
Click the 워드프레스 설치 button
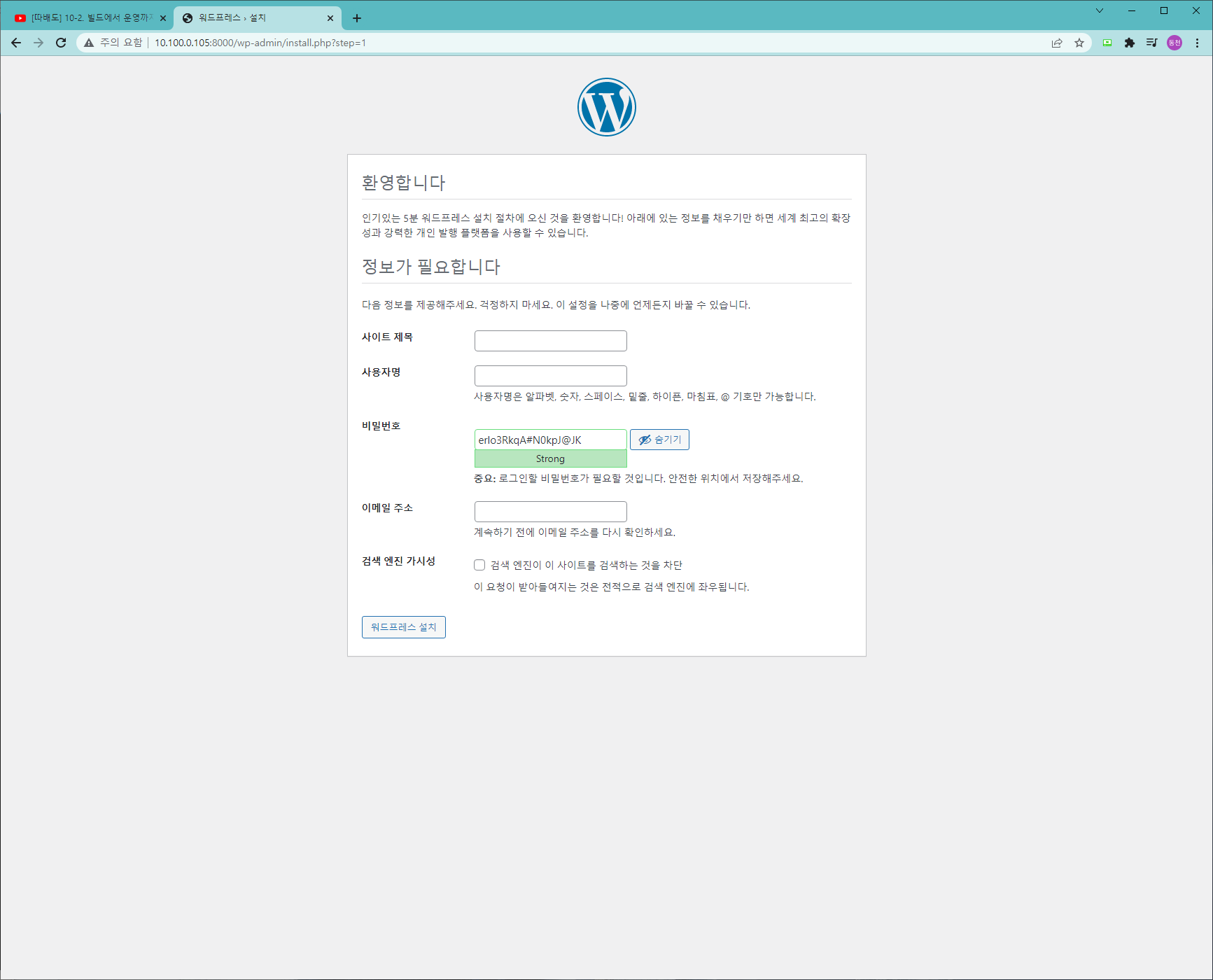404,627
